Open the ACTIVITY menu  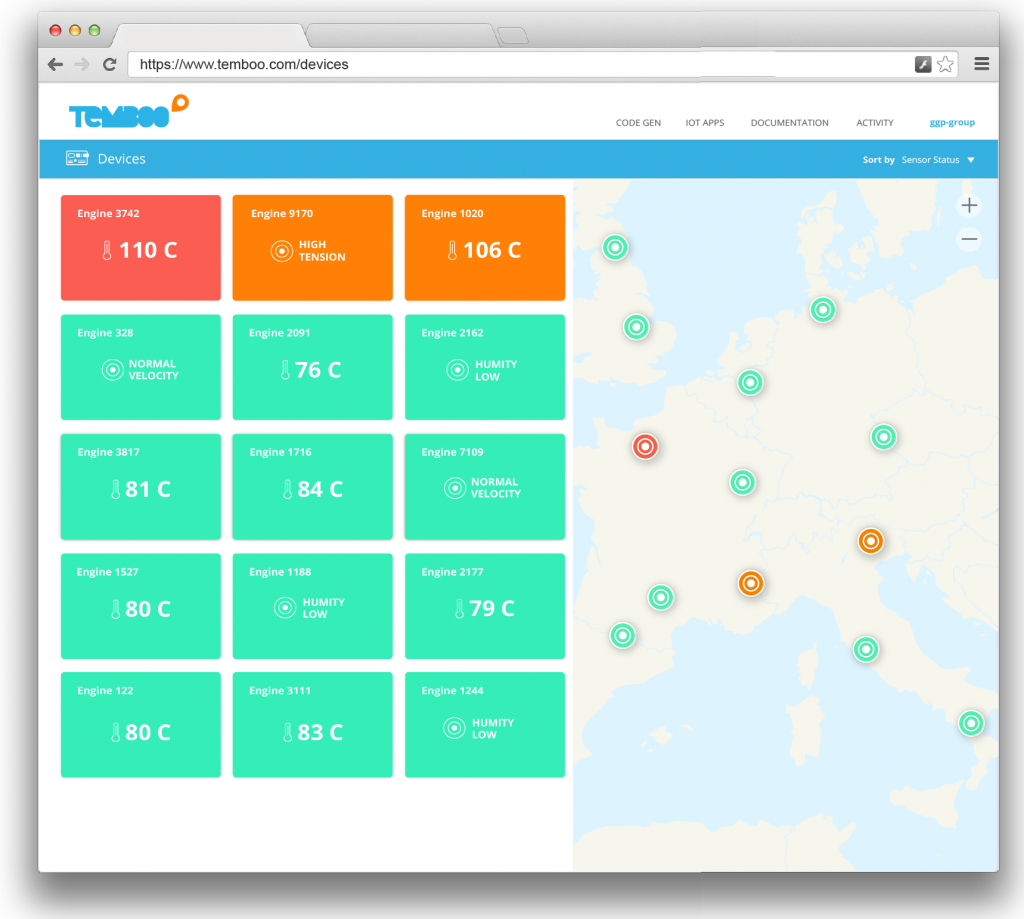[x=874, y=123]
